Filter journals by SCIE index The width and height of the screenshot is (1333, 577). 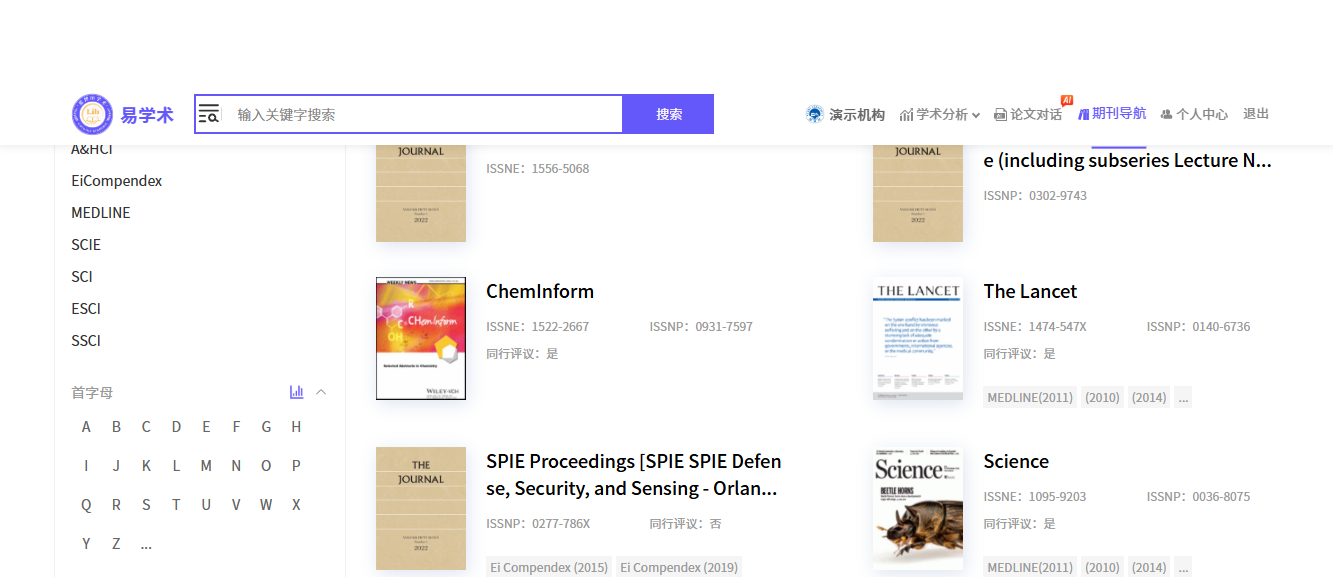(86, 245)
